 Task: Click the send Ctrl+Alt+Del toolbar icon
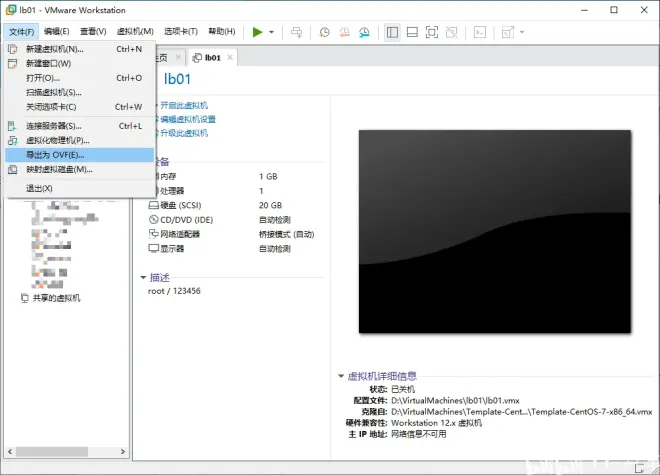(296, 32)
